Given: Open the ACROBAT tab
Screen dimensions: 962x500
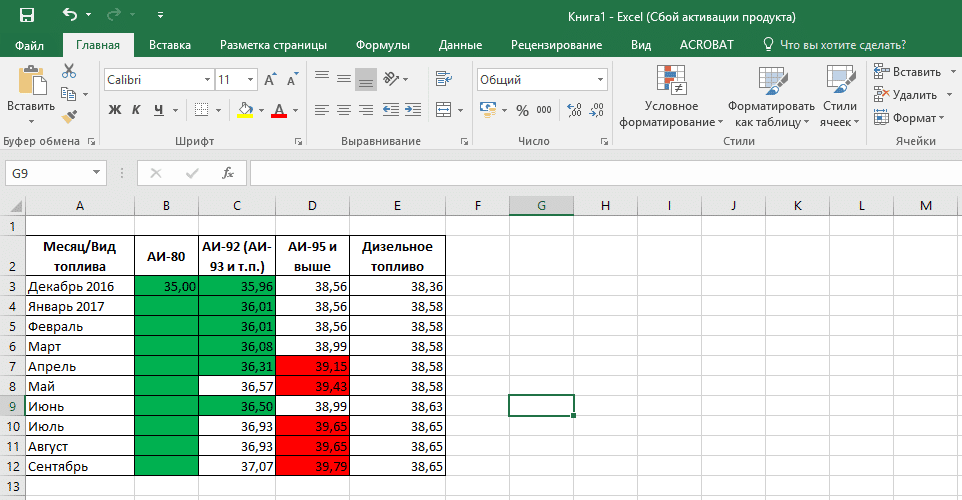Looking at the screenshot, I should (707, 45).
